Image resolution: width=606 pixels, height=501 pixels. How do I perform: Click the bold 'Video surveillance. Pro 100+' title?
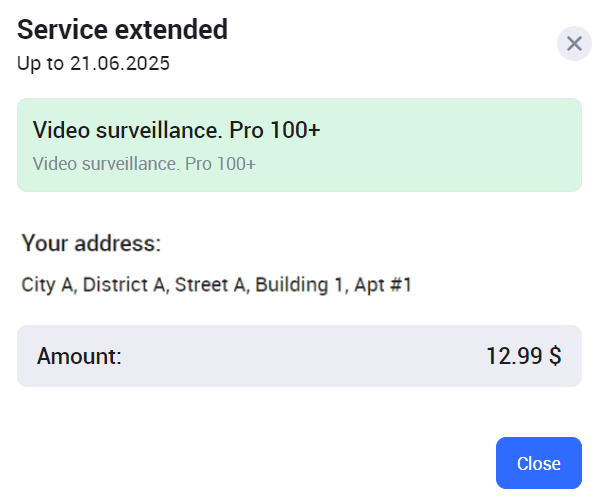point(176,130)
